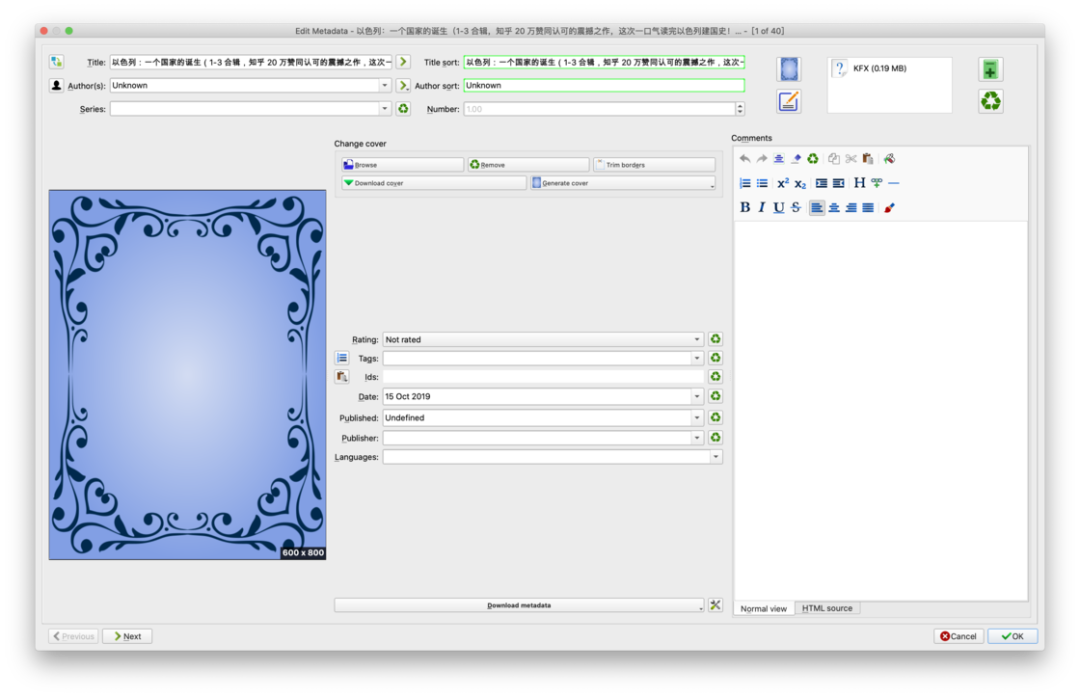Cut scissors icon in Comments toolbar
The height and width of the screenshot is (697, 1080).
click(x=851, y=158)
